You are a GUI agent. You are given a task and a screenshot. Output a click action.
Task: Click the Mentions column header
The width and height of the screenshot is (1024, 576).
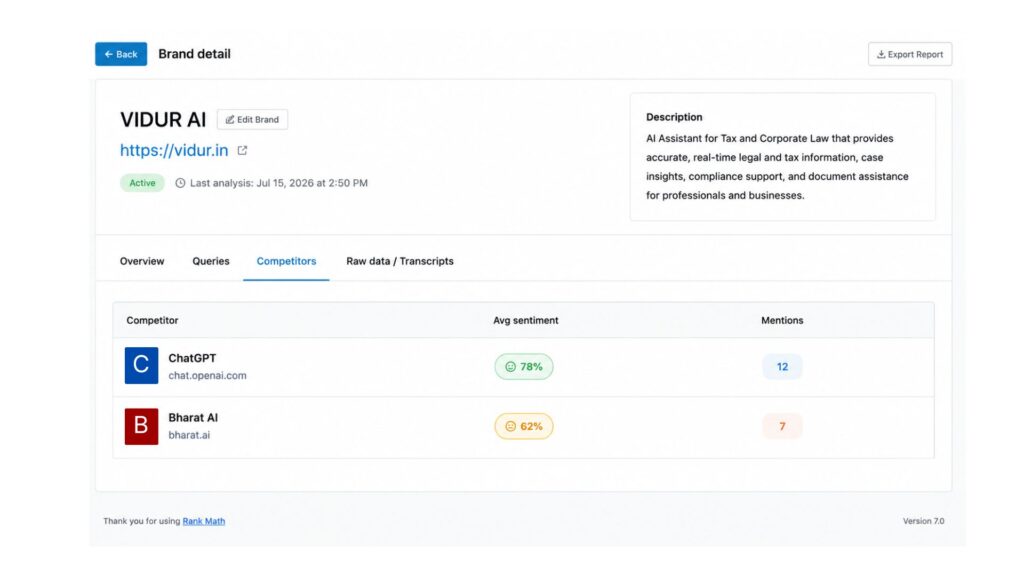pyautogui.click(x=782, y=321)
